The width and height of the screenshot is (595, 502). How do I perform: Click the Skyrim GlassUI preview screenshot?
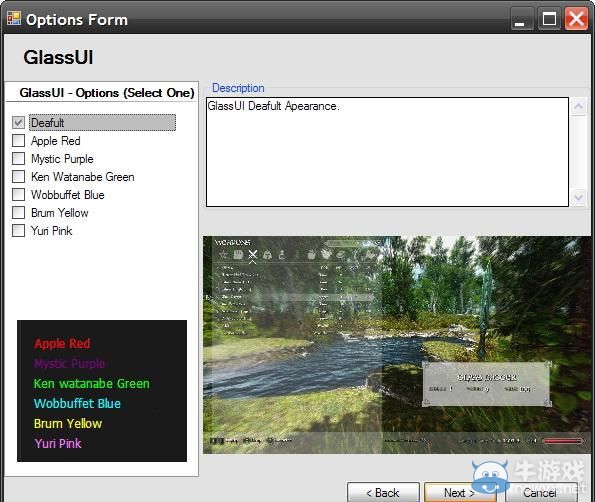click(x=397, y=345)
